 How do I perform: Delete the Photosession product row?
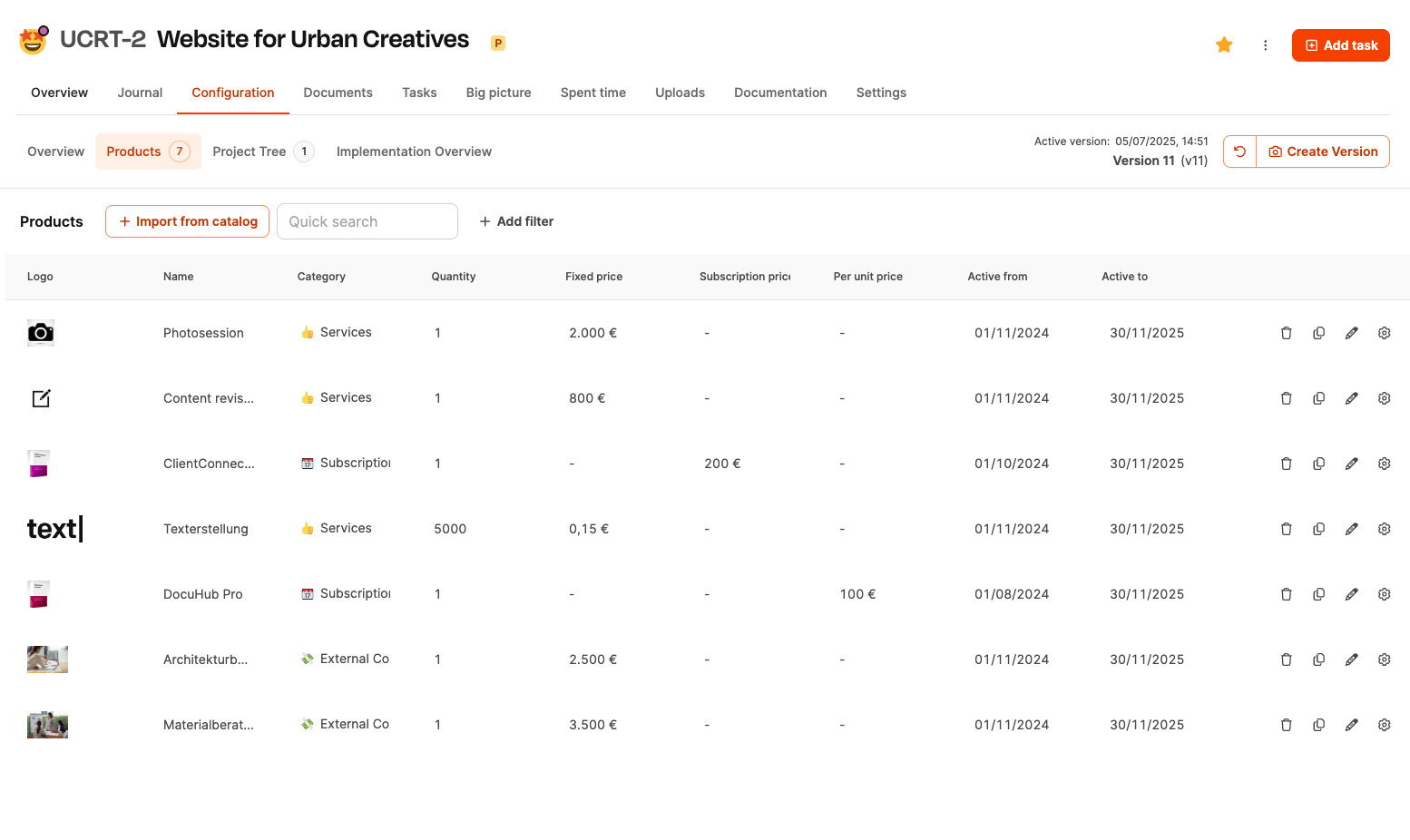[1286, 333]
